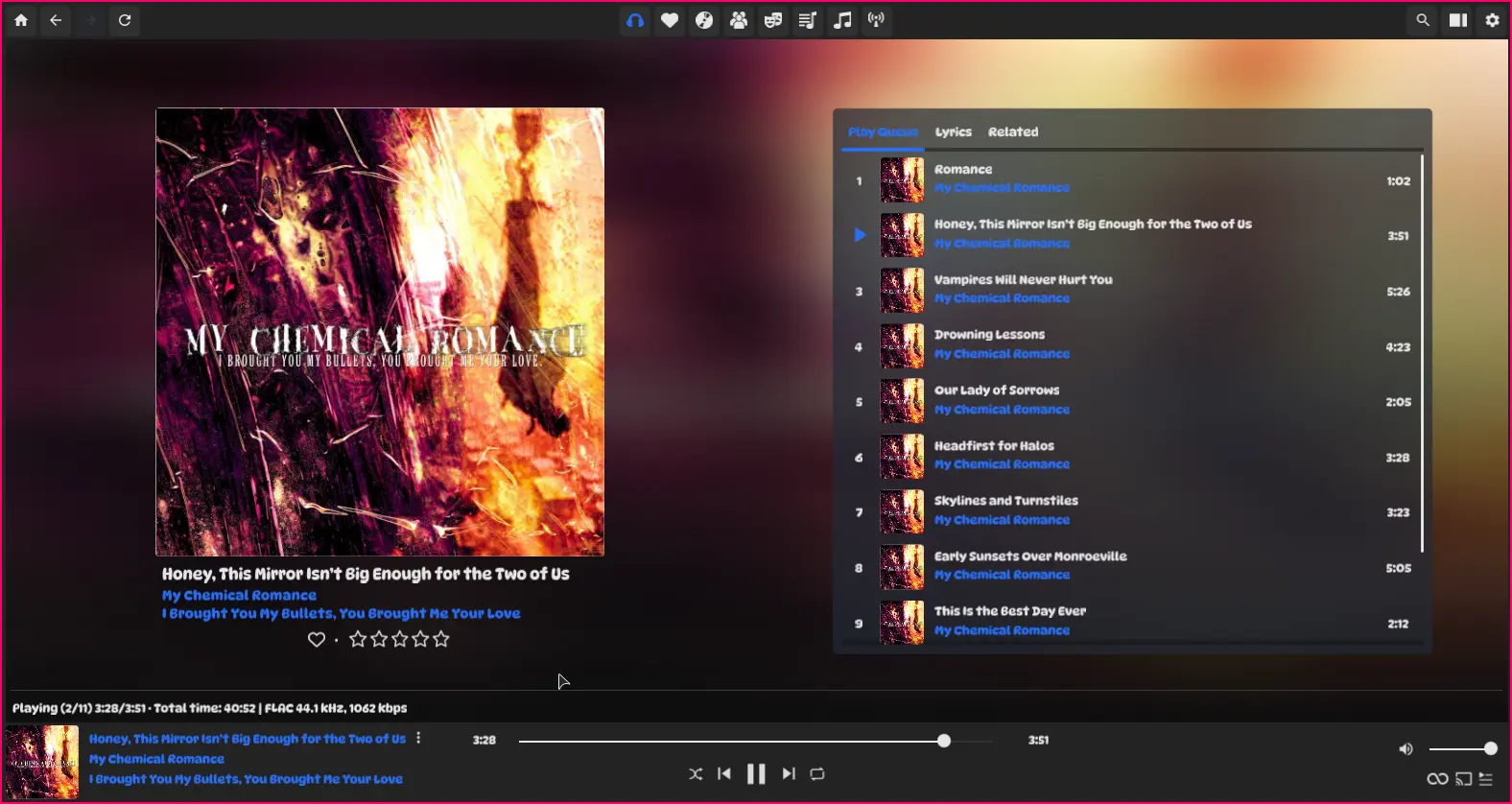The width and height of the screenshot is (1512, 804).
Task: Open the Genres theater masks view
Action: point(773,20)
